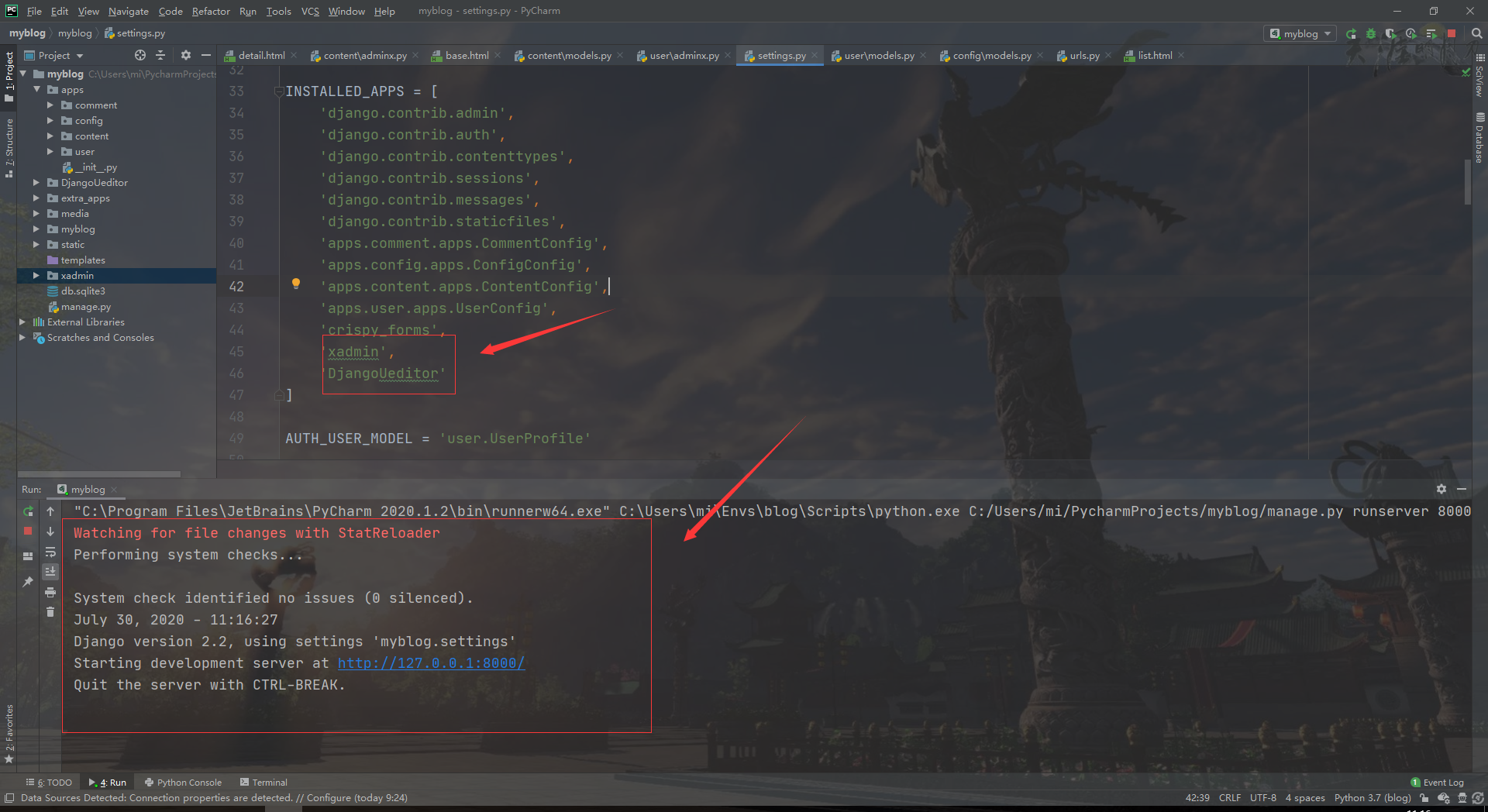
Task: Open Run panel settings gear
Action: tap(1441, 489)
